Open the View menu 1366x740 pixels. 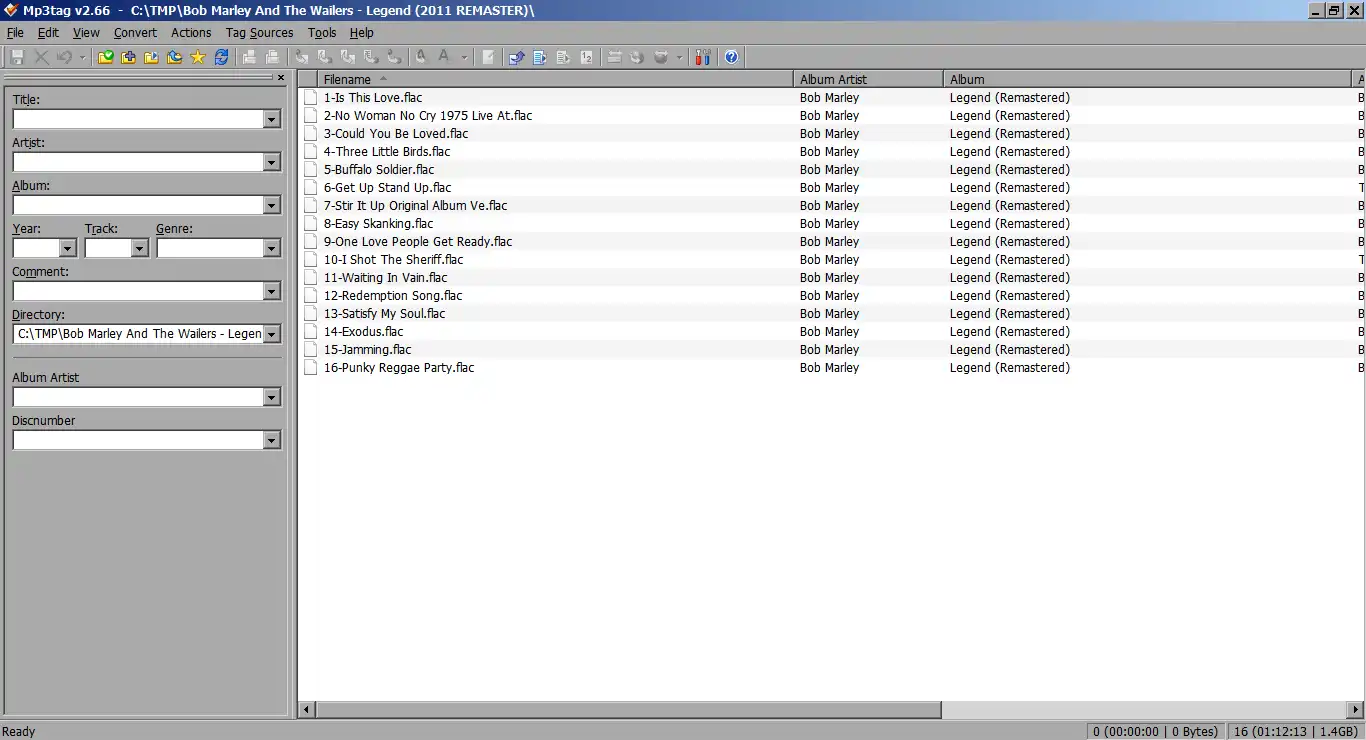click(x=86, y=32)
